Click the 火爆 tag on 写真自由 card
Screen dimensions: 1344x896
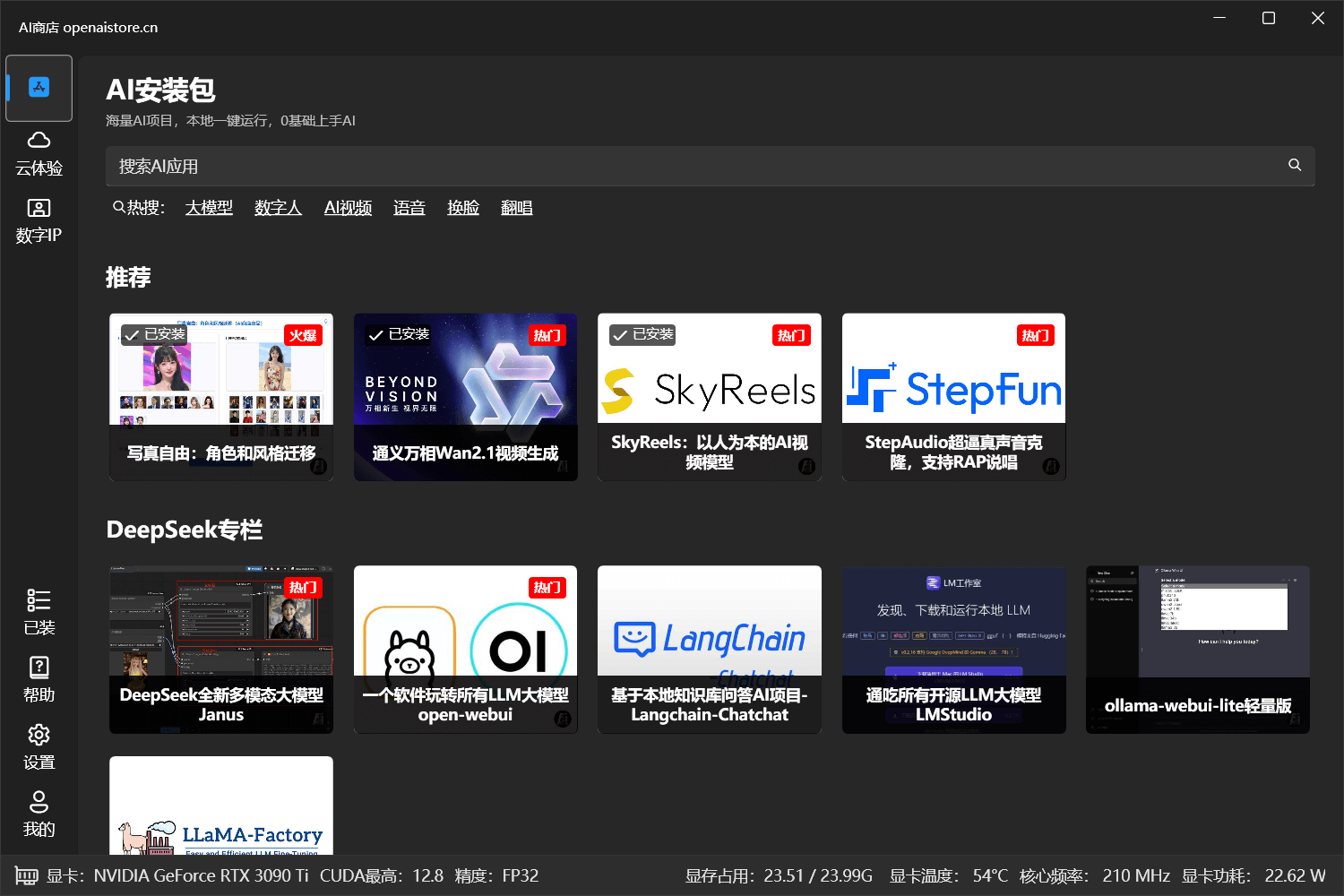point(303,335)
